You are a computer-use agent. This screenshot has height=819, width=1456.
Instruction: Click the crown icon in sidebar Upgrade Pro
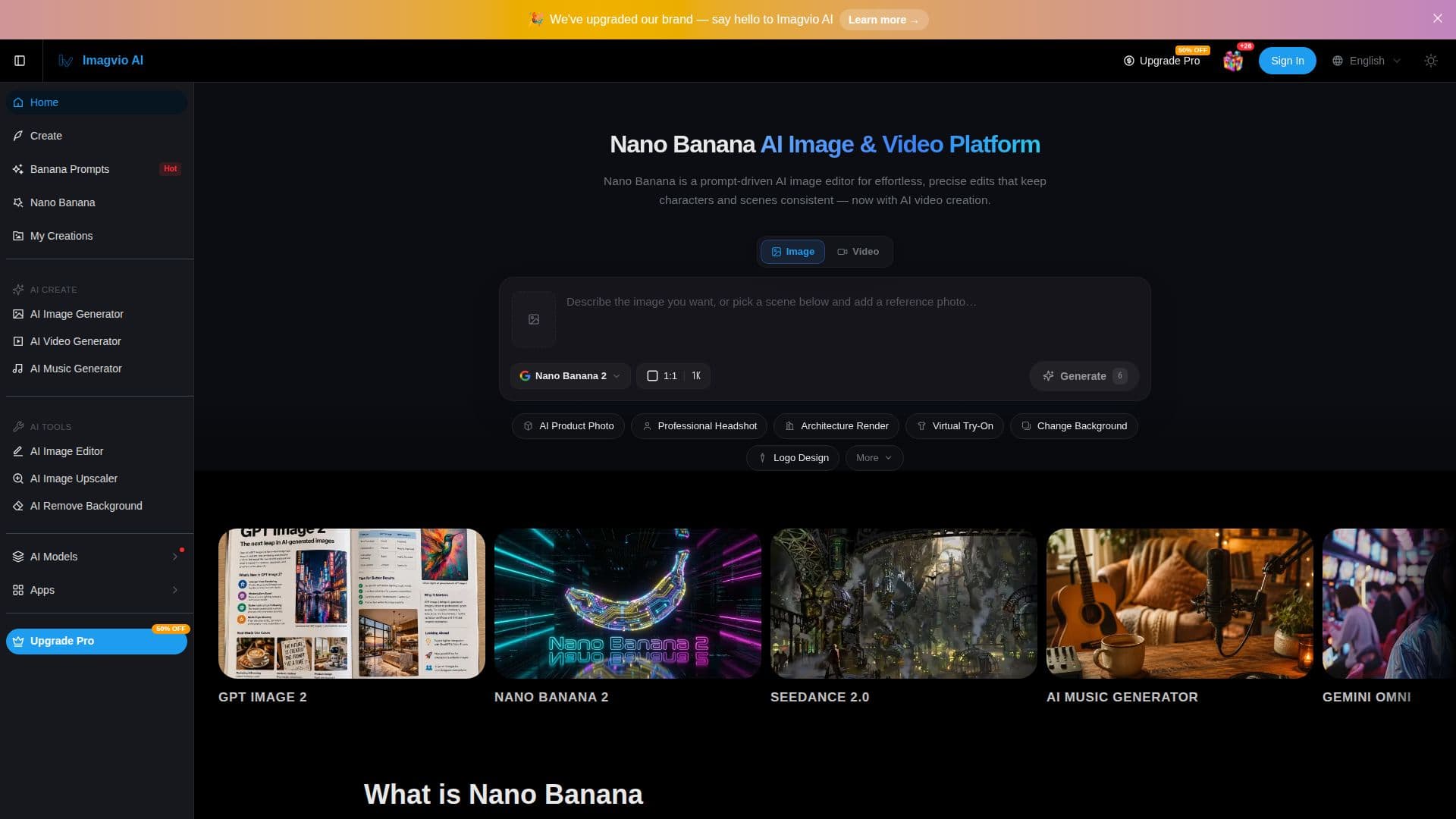point(18,641)
